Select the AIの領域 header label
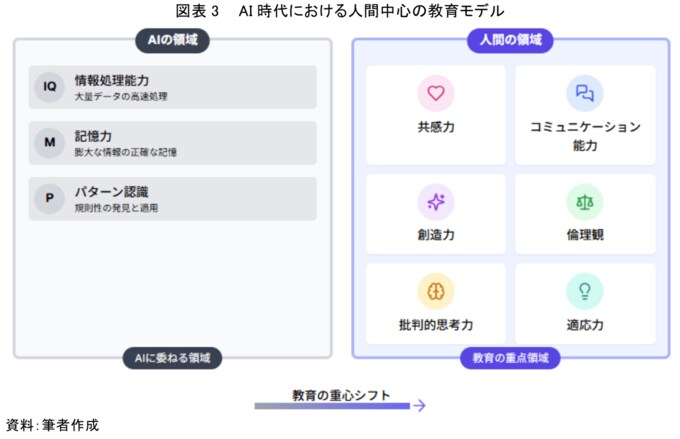The image size is (680, 439). coord(172,40)
